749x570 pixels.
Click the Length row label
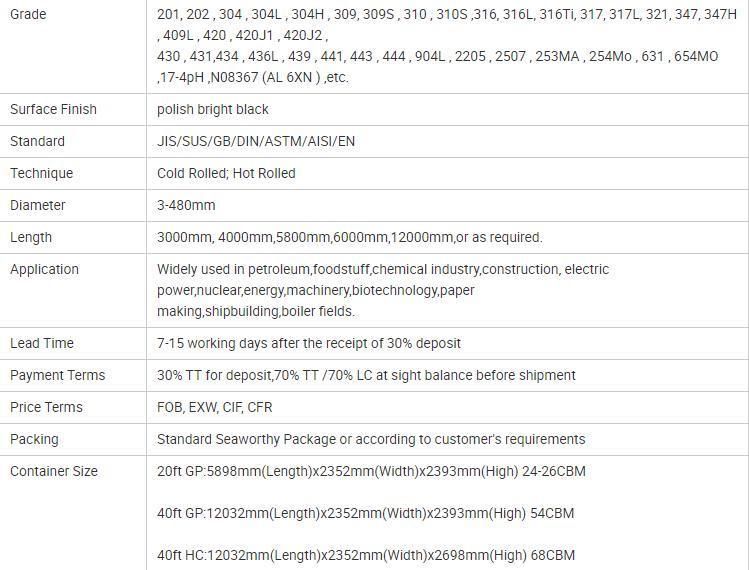31,237
